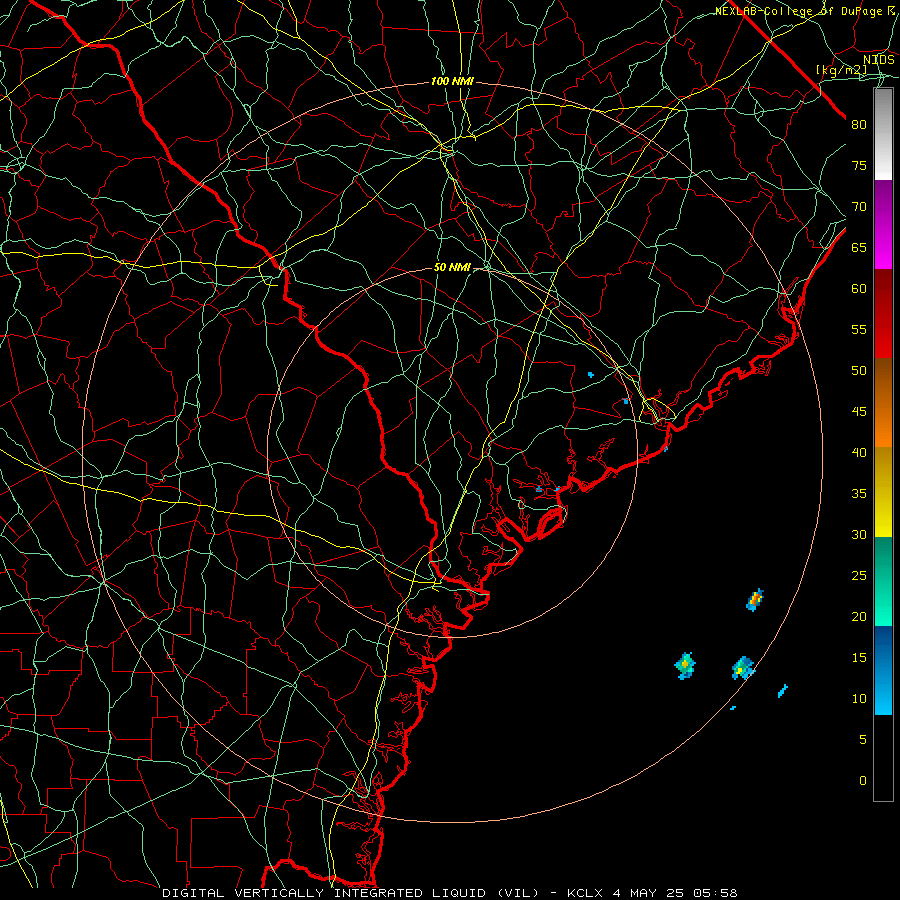
Task: Click the 100 NMI range ring label
Action: coord(452,82)
